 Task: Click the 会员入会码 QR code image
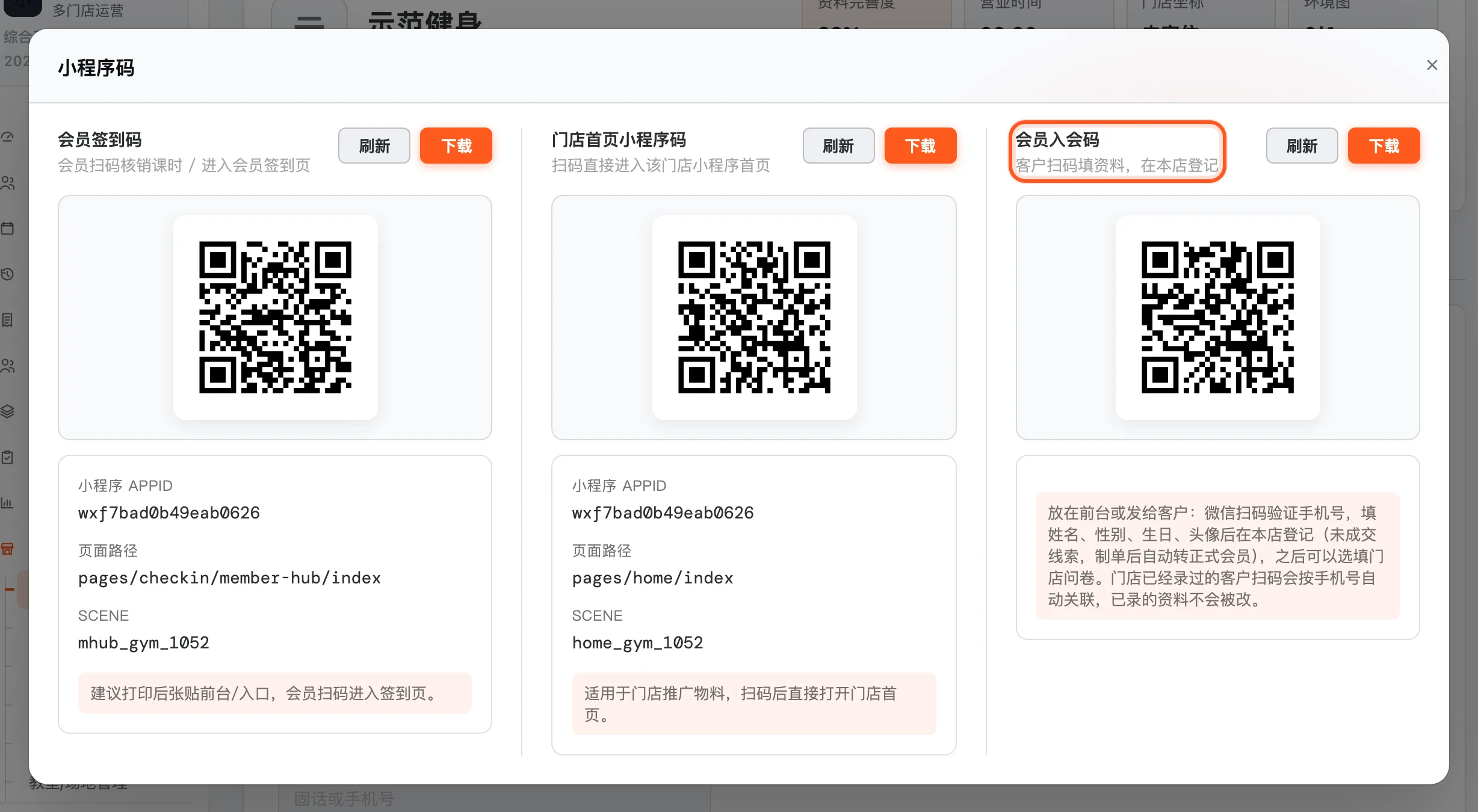1217,318
